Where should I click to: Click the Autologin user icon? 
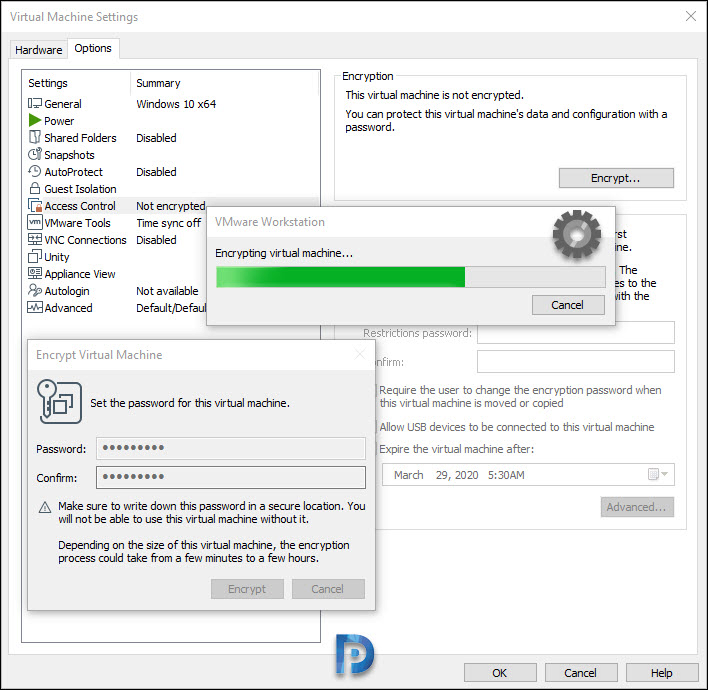(x=35, y=290)
